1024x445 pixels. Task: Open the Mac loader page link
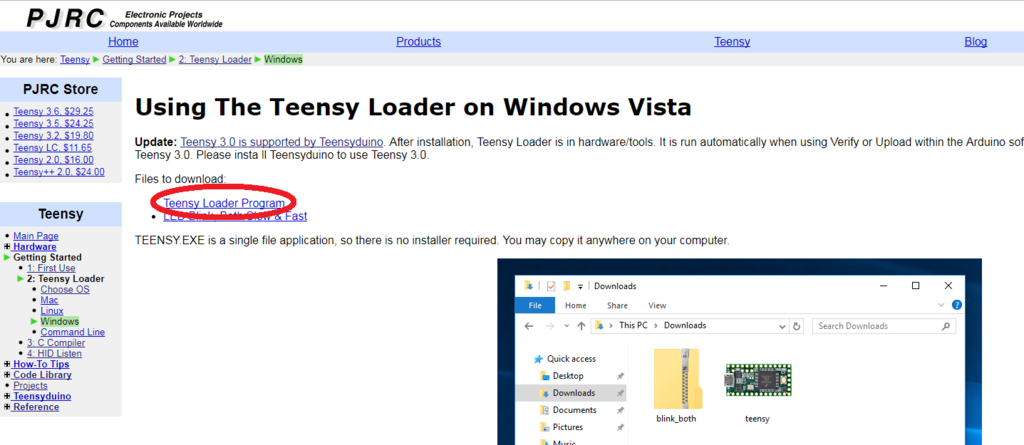point(50,300)
